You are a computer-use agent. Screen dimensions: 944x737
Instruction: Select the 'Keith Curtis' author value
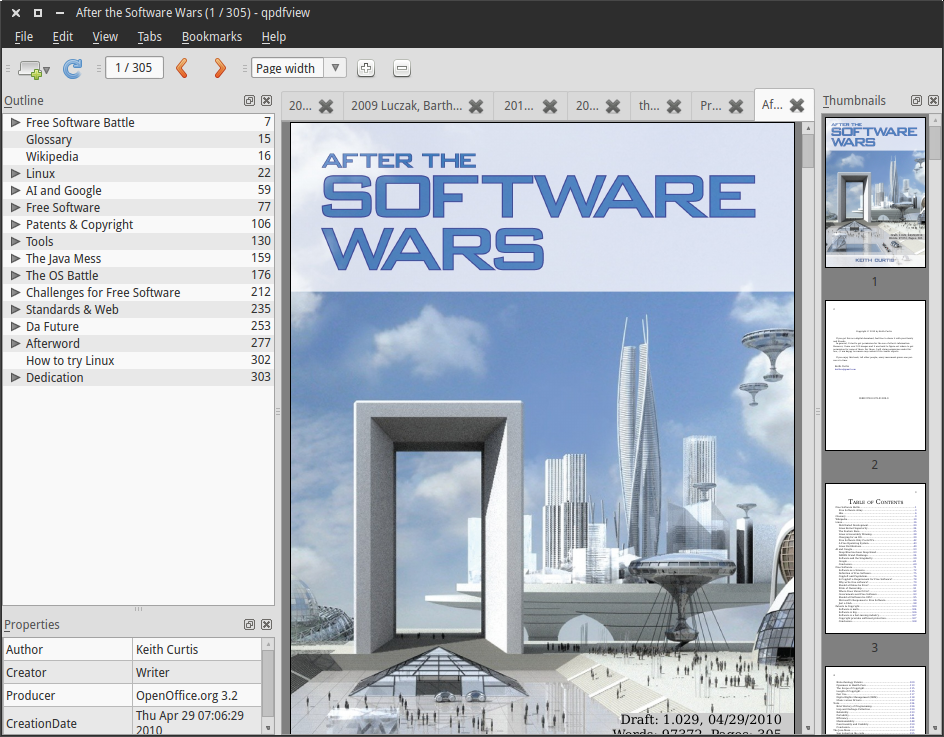pyautogui.click(x=167, y=650)
